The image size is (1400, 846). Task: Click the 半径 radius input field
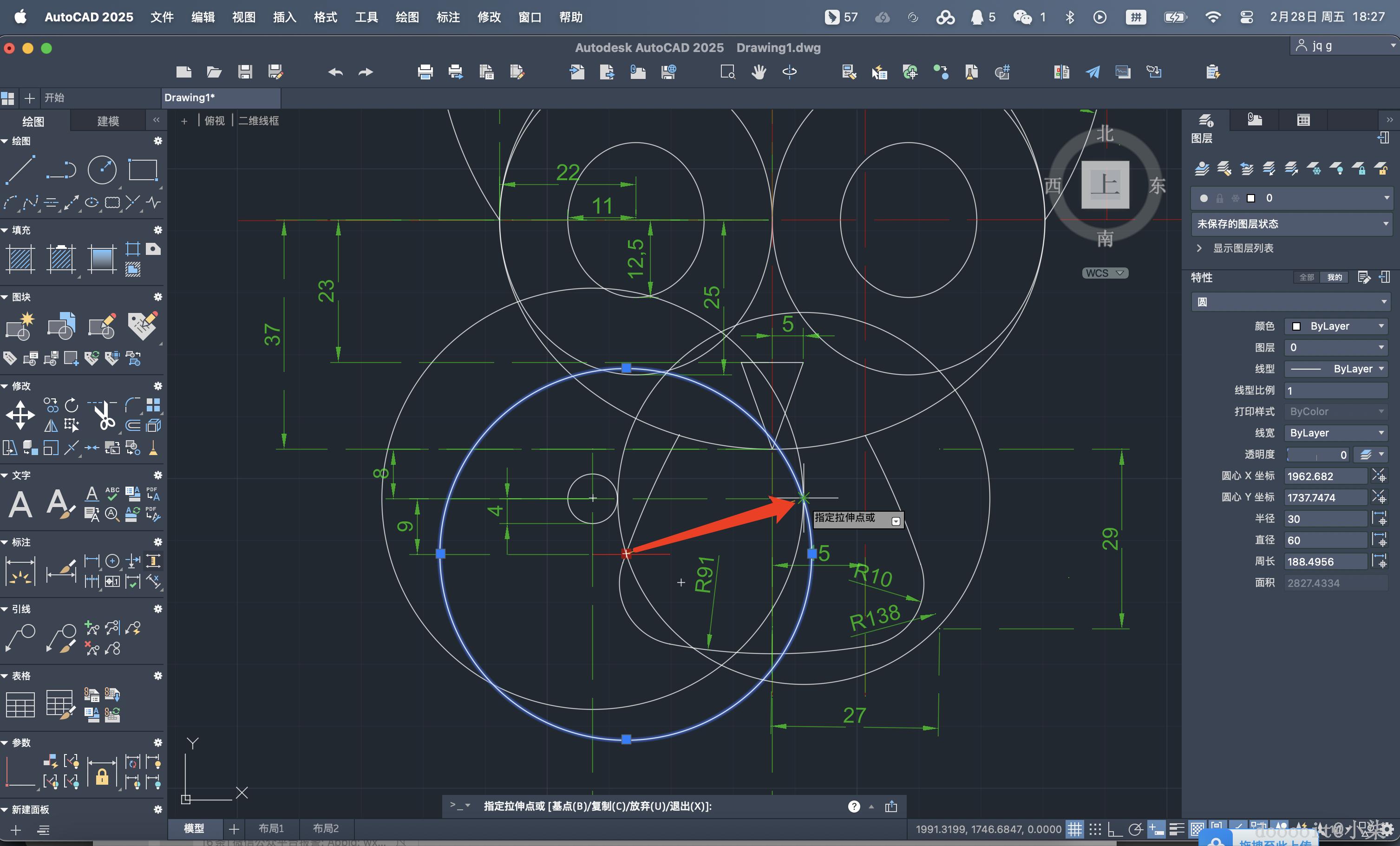(x=1326, y=519)
